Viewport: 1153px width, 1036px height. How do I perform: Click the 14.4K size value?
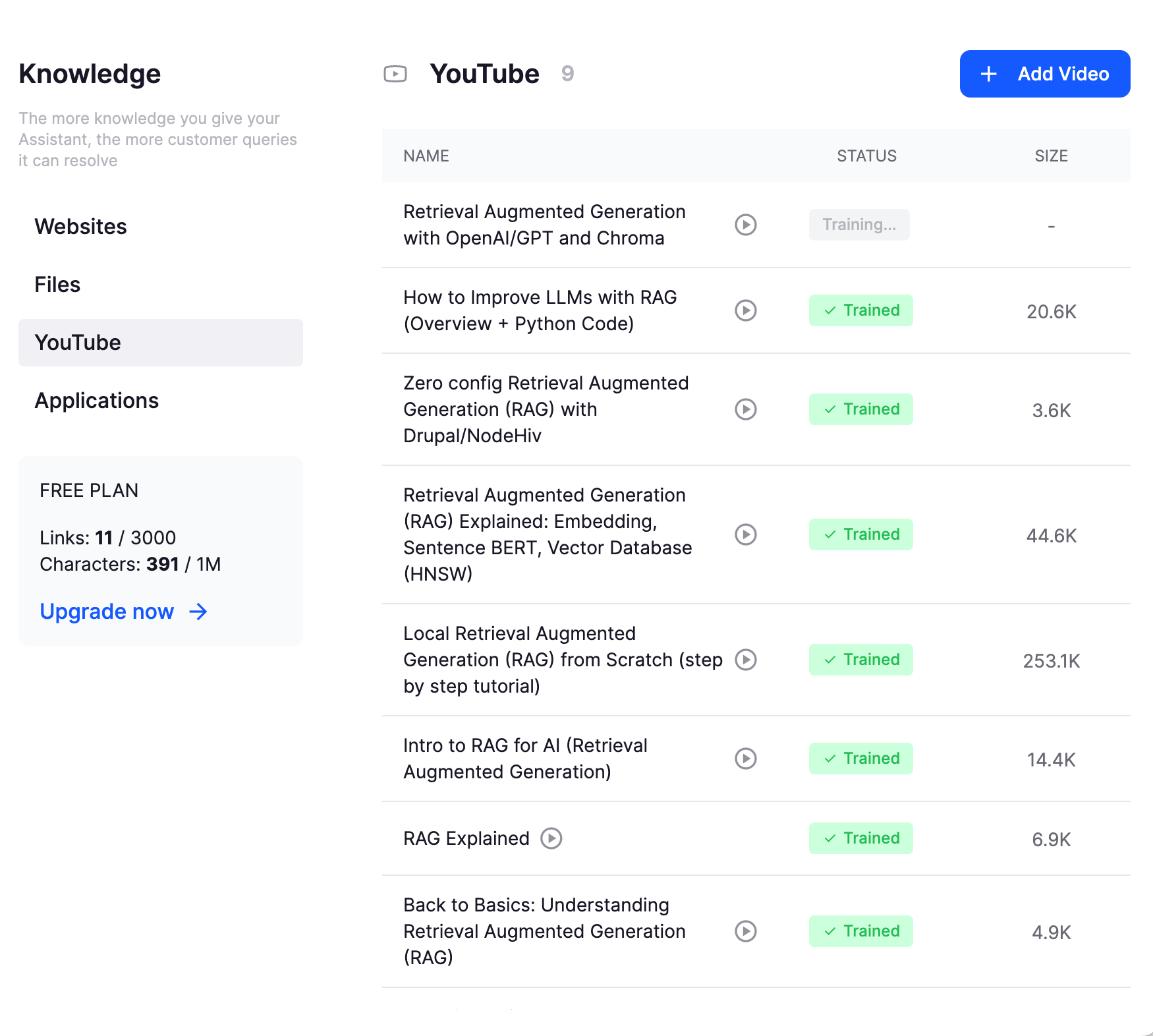tap(1052, 760)
